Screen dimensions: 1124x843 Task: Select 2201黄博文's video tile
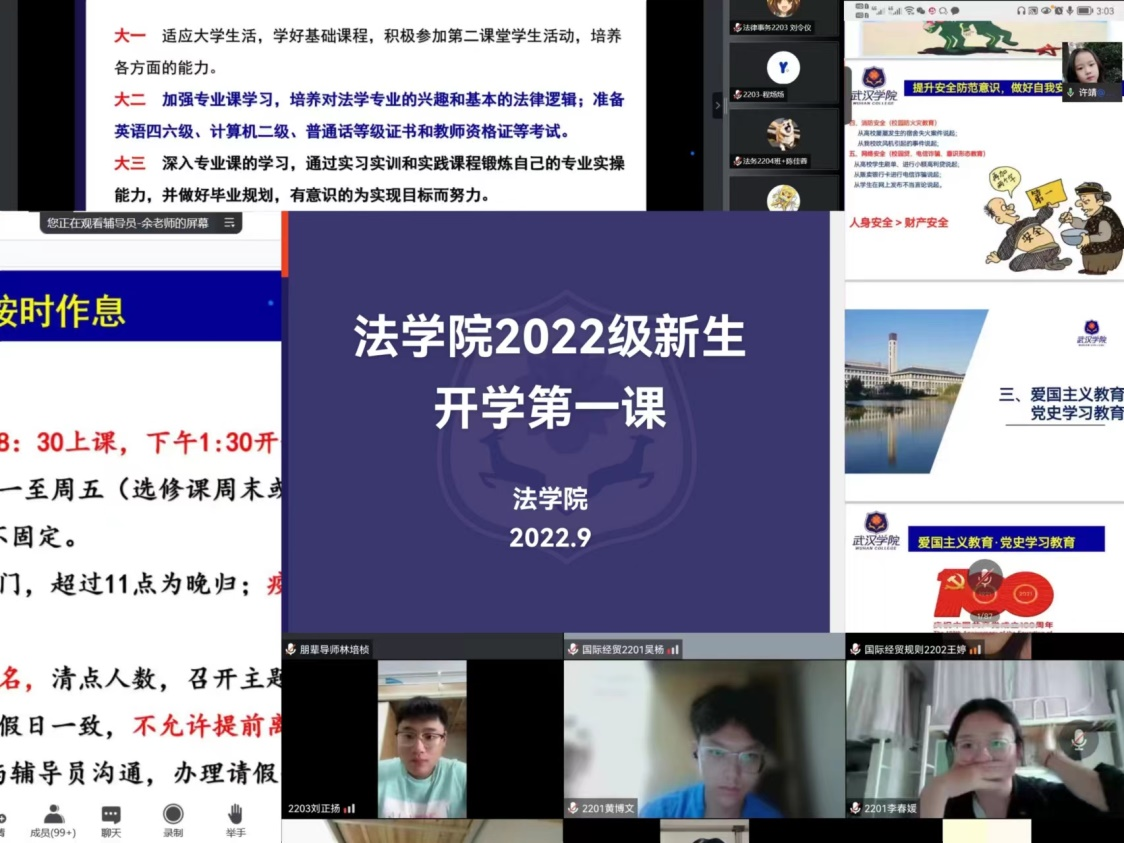click(704, 738)
